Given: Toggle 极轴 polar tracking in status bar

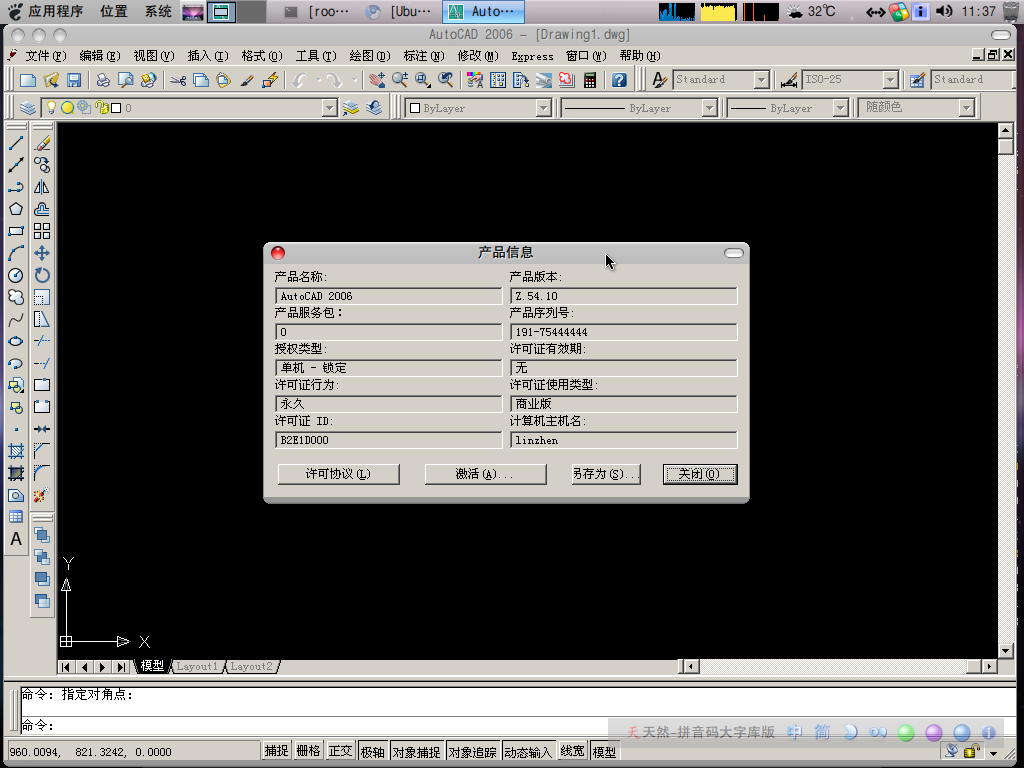Looking at the screenshot, I should 372,751.
